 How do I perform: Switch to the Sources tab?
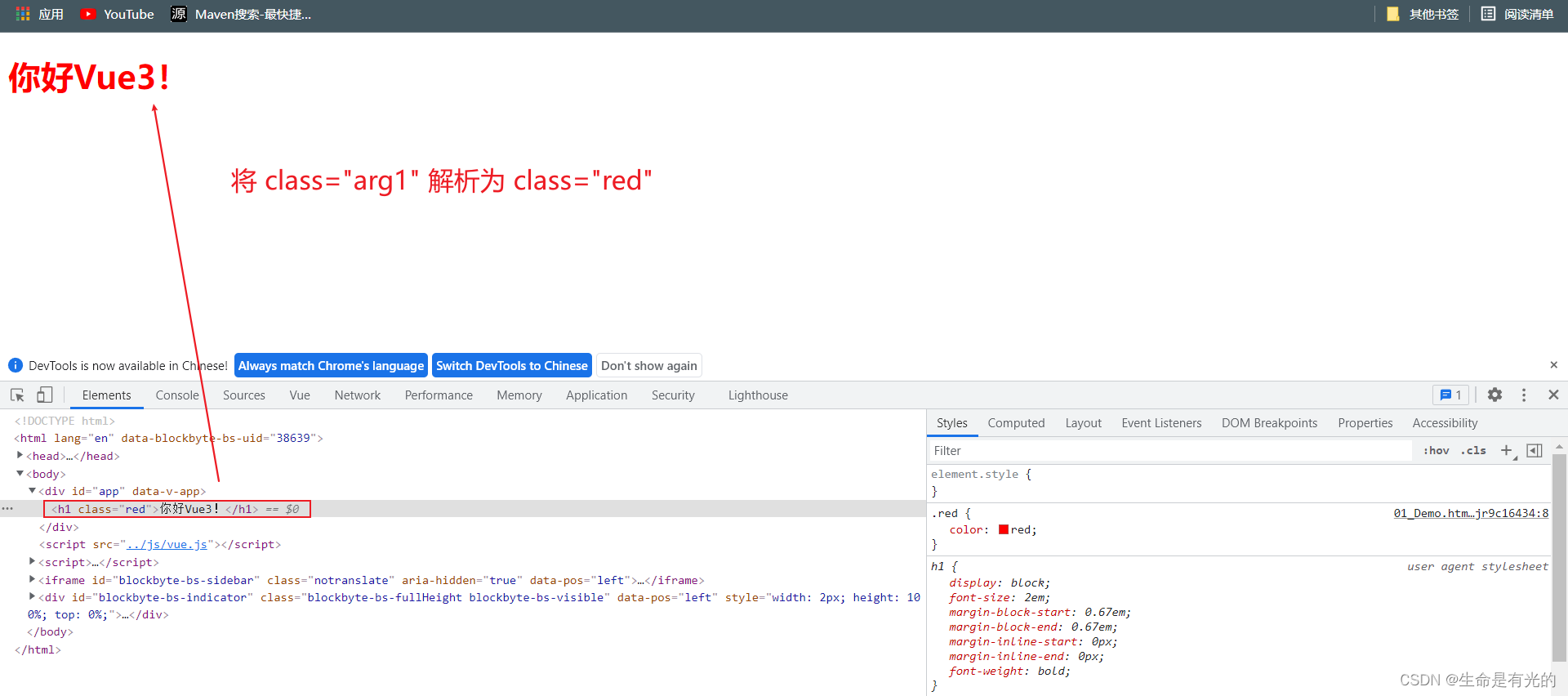(x=244, y=395)
